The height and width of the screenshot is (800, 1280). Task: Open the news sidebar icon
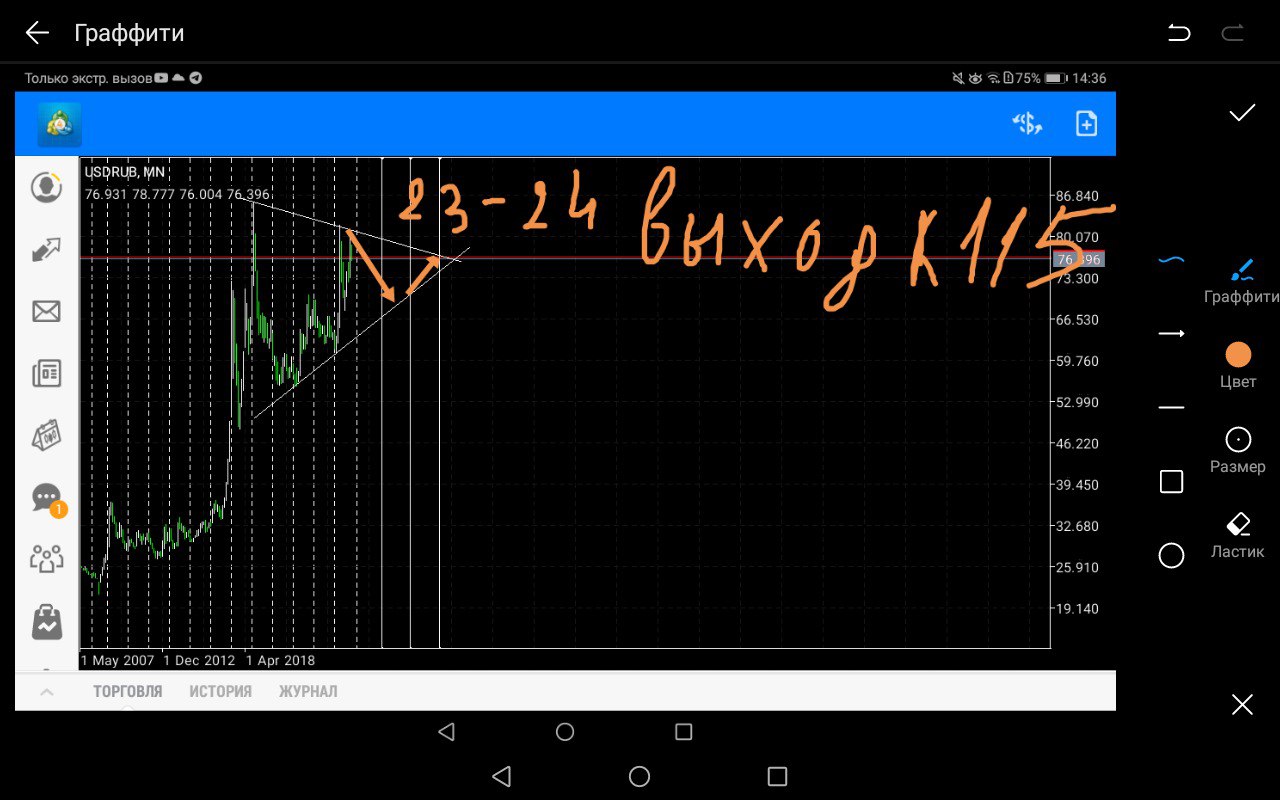point(46,374)
